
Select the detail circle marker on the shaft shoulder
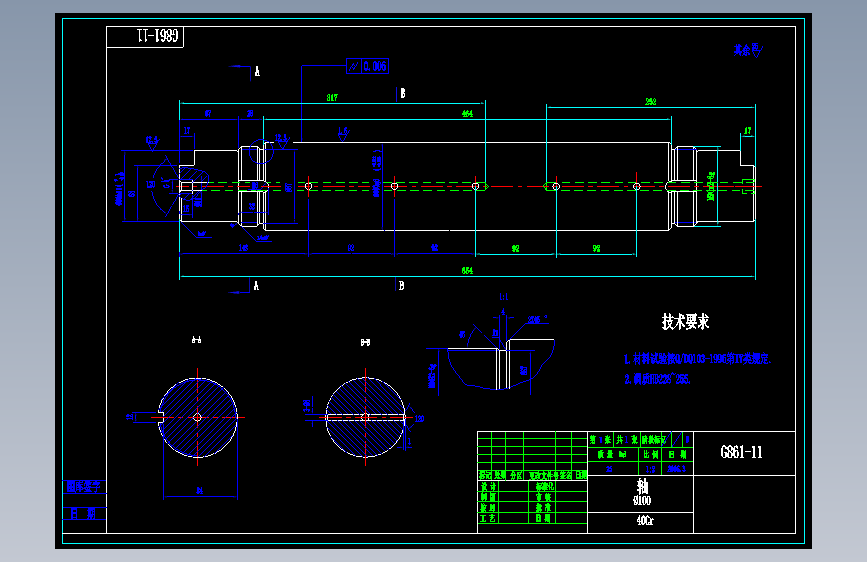pos(261,152)
